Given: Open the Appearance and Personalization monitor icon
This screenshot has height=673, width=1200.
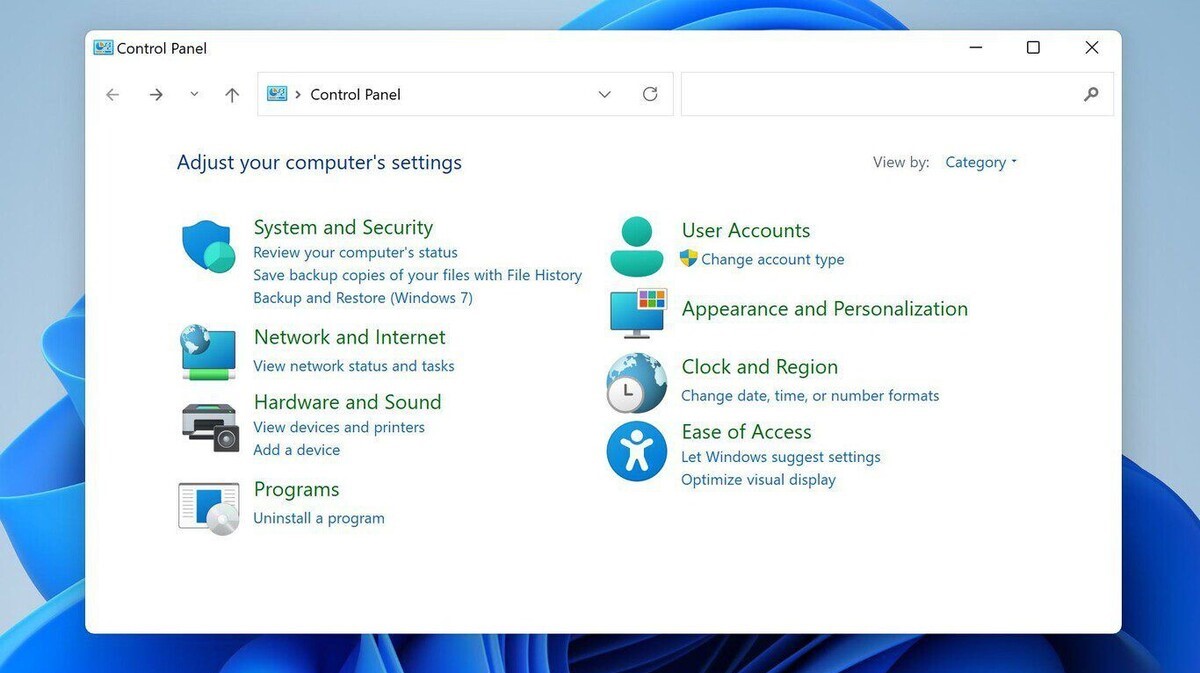Looking at the screenshot, I should [x=637, y=312].
